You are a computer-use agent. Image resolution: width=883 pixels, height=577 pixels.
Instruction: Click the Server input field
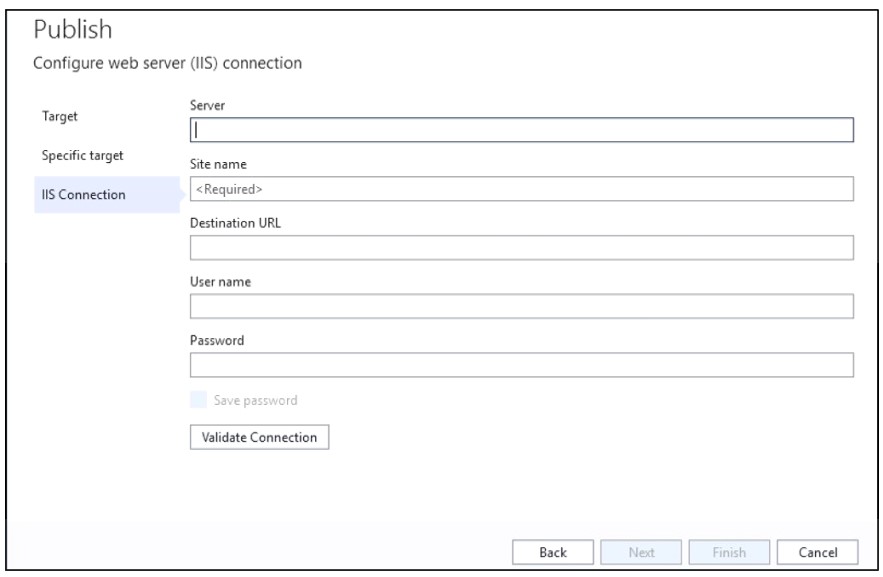pyautogui.click(x=520, y=130)
